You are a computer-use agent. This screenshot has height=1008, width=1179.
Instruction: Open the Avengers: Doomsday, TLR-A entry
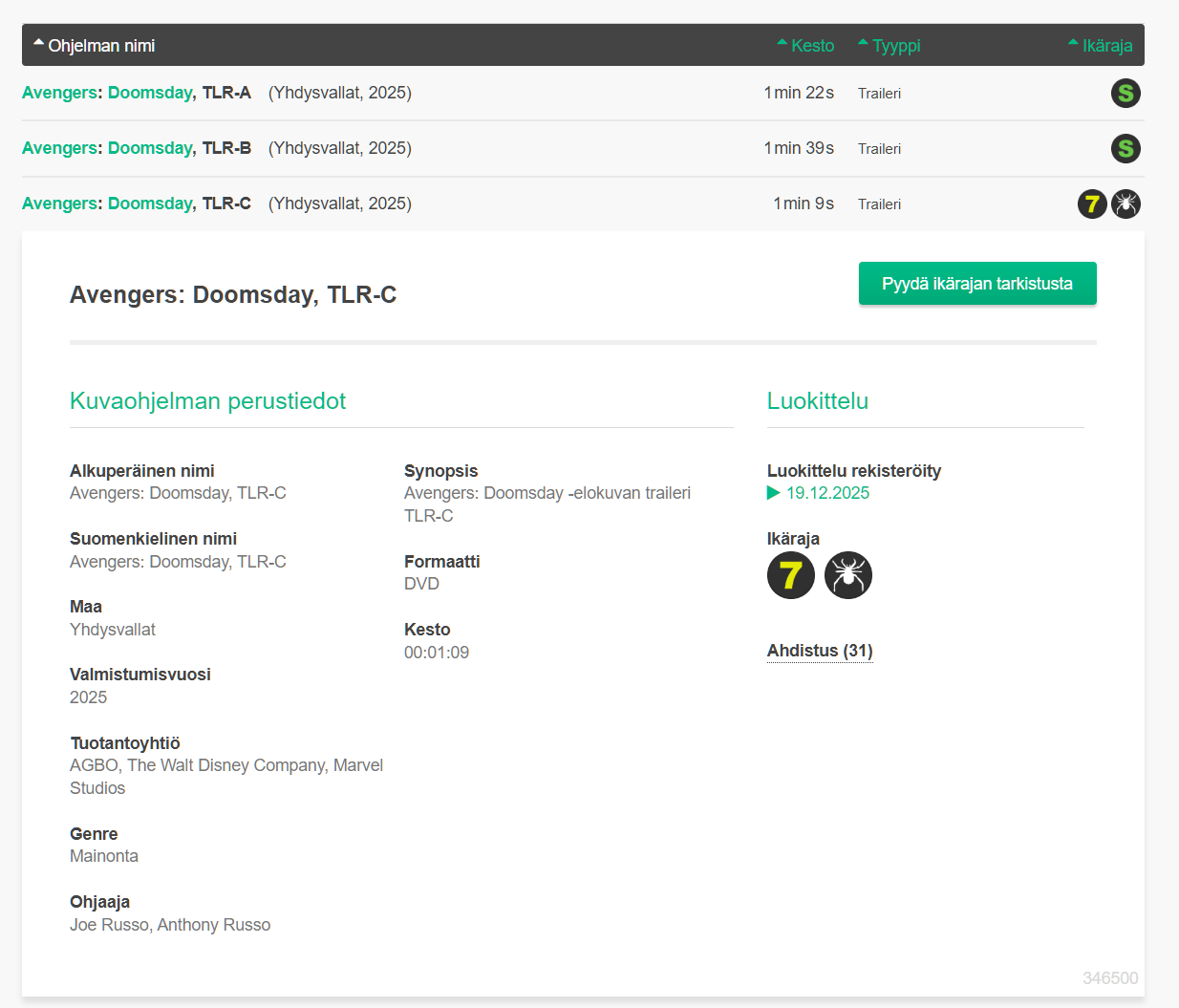(x=137, y=93)
